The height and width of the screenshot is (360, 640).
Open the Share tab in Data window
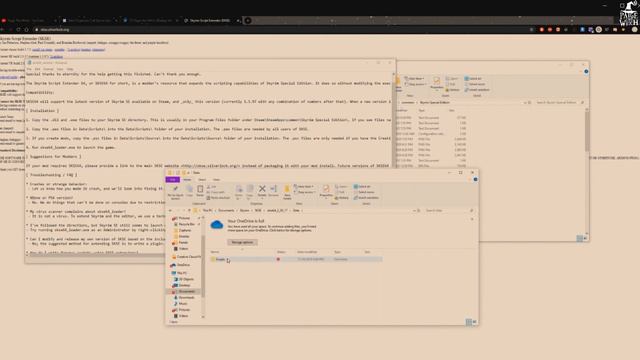pyautogui.click(x=202, y=180)
